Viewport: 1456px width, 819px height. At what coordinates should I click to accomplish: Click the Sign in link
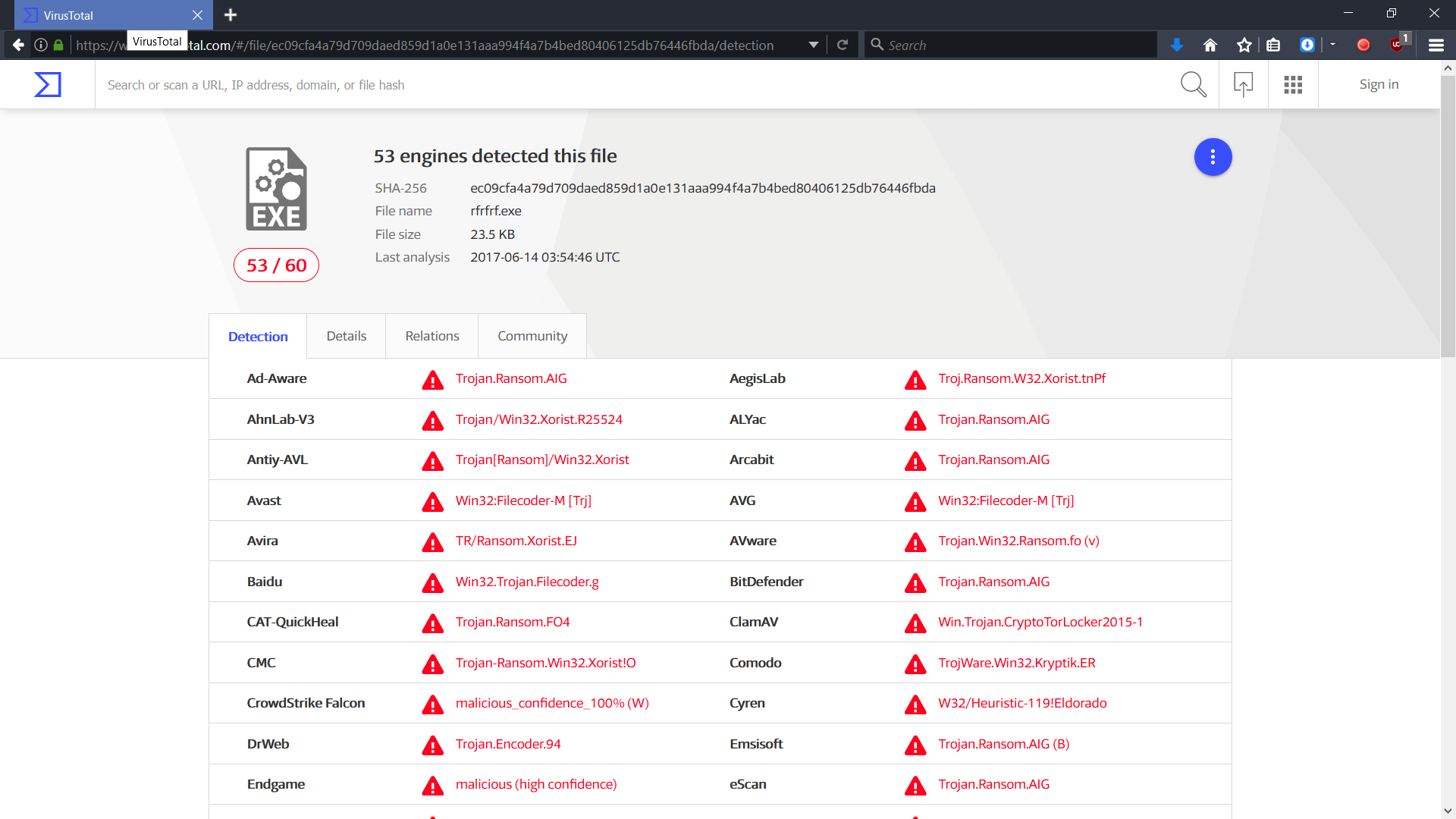[1378, 84]
